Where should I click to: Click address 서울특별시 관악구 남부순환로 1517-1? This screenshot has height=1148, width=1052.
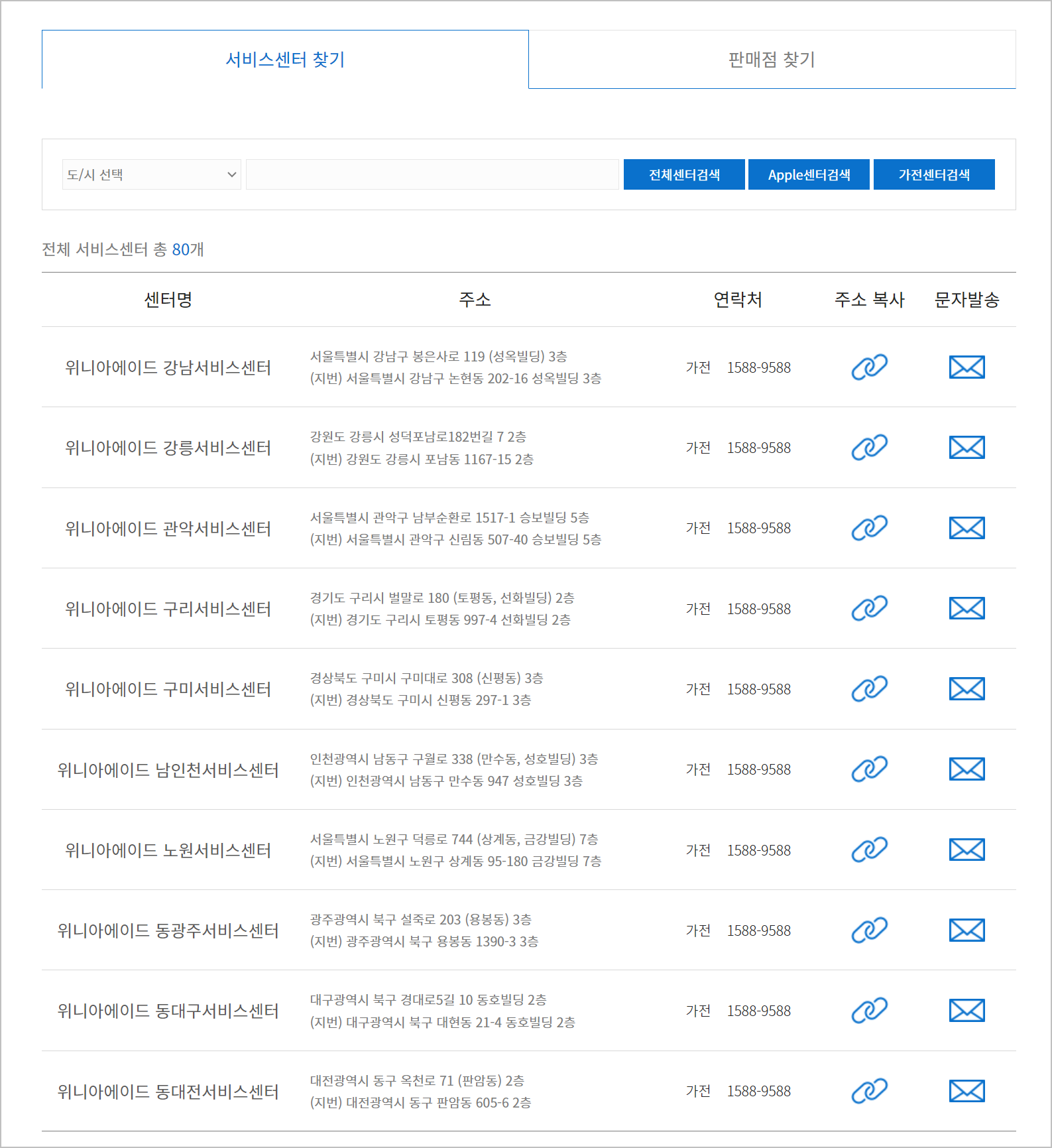pyautogui.click(x=449, y=517)
